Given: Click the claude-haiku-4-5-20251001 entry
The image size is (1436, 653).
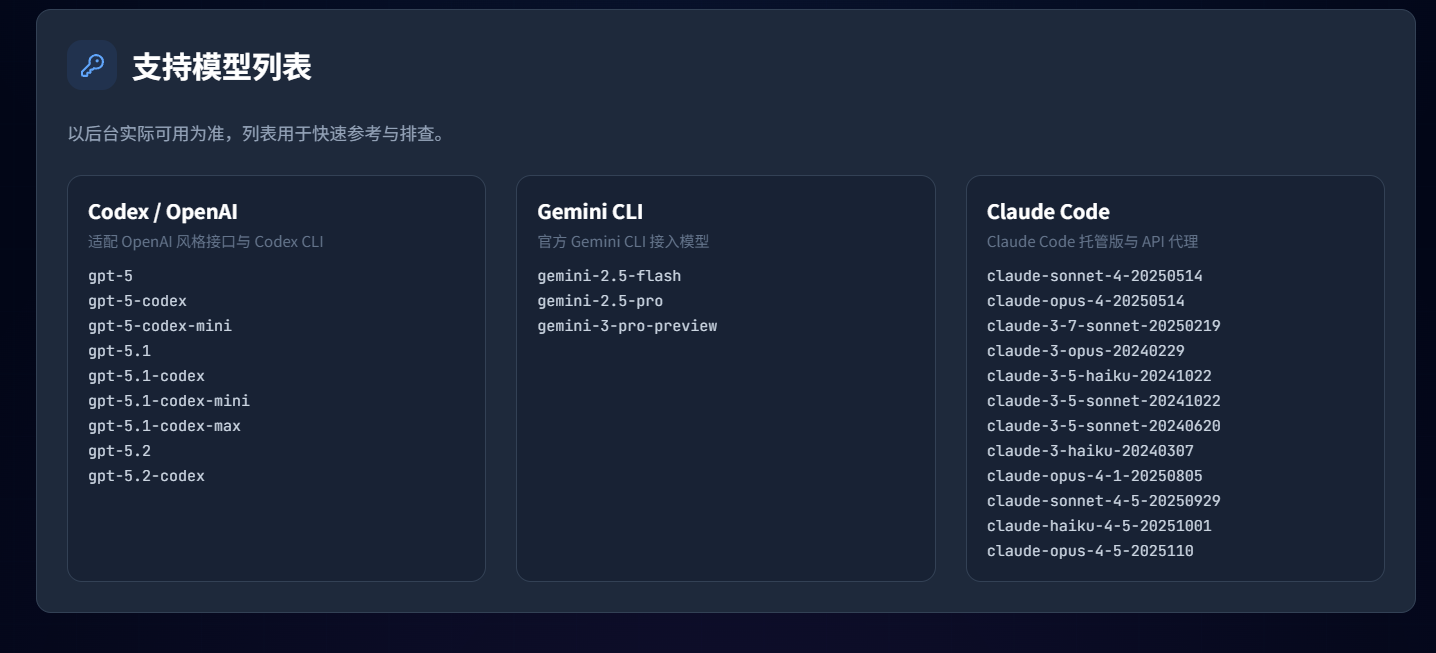Looking at the screenshot, I should click(x=1099, y=526).
